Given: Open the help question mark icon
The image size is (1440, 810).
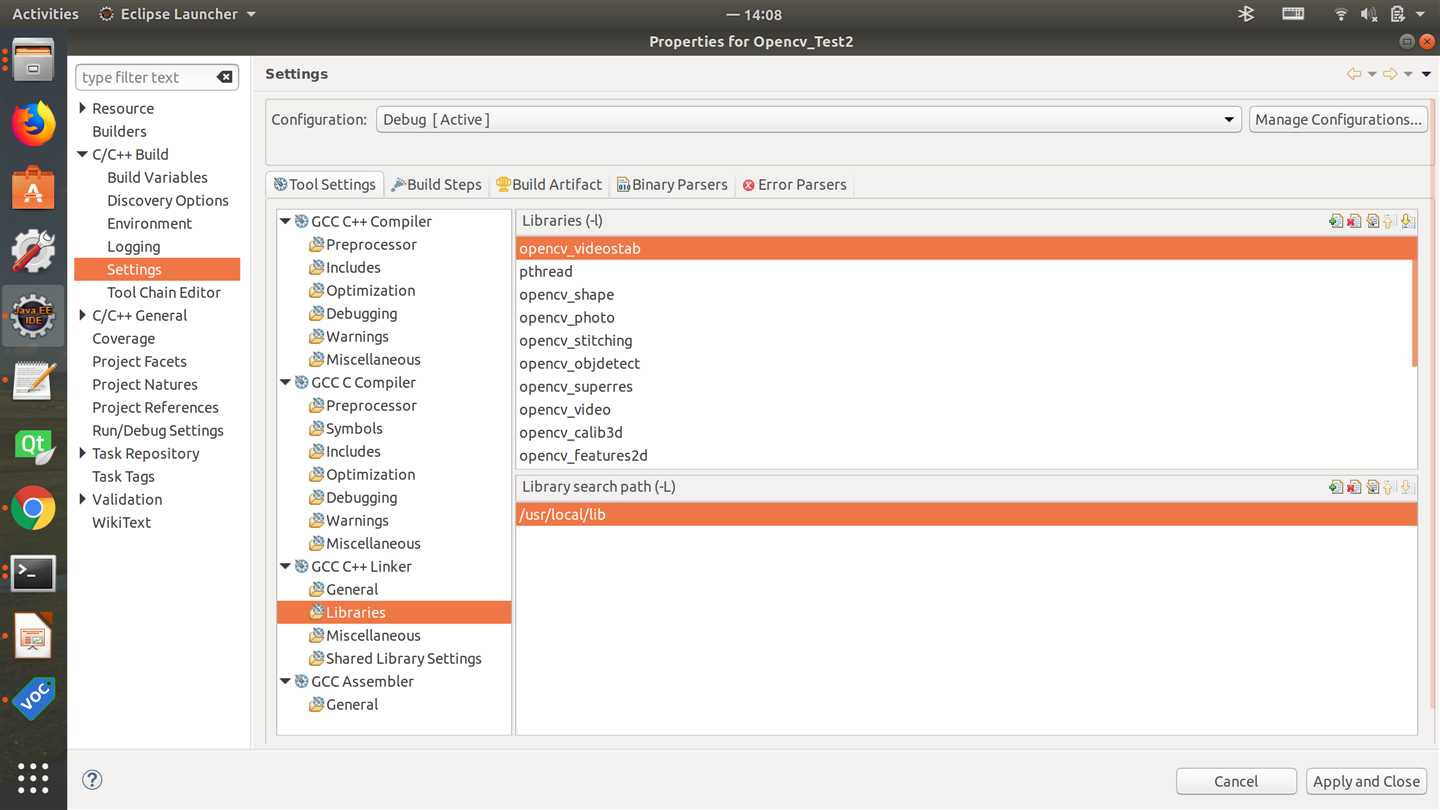Looking at the screenshot, I should (x=92, y=780).
